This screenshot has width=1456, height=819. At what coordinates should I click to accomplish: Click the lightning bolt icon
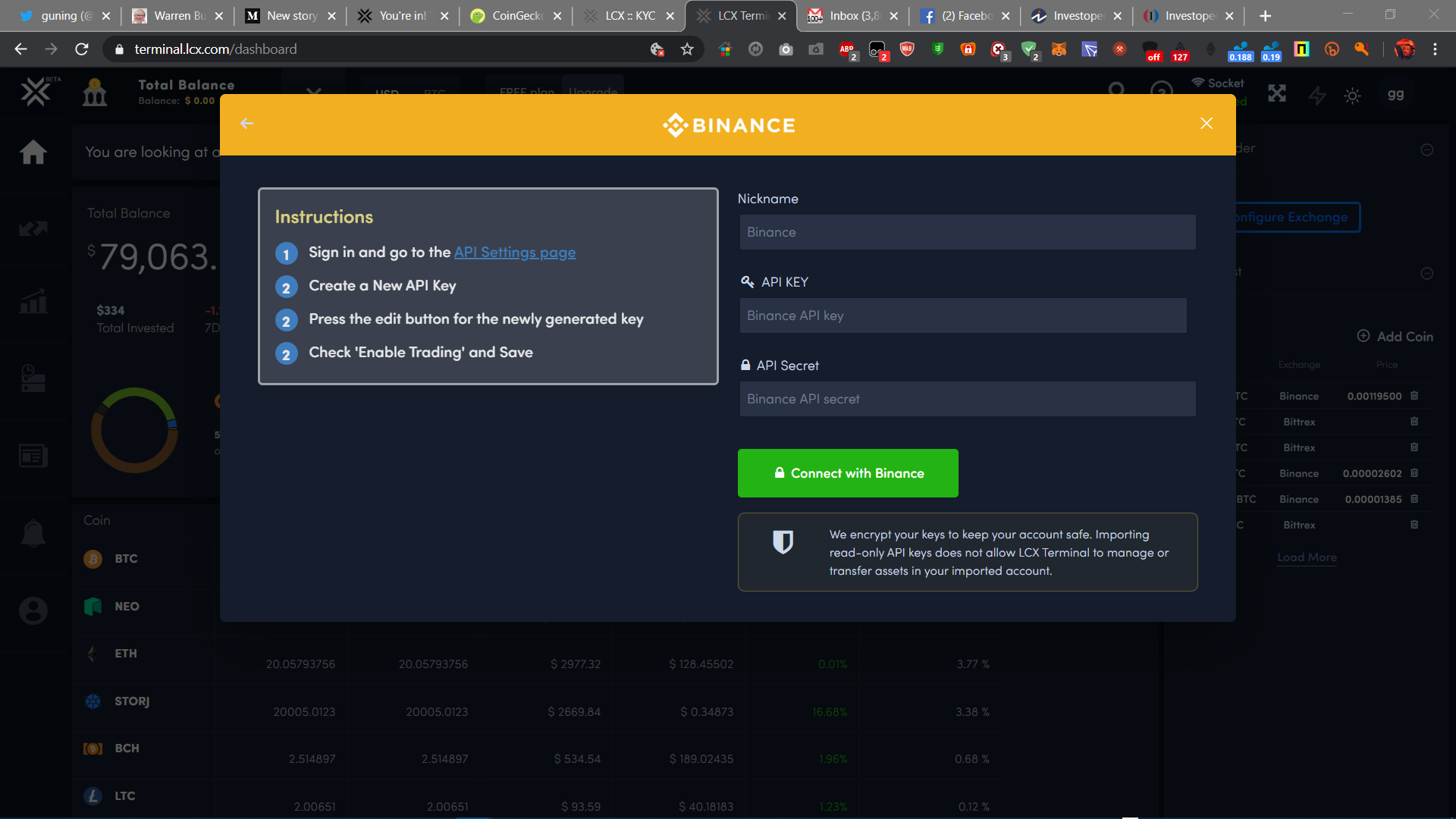coord(1318,96)
